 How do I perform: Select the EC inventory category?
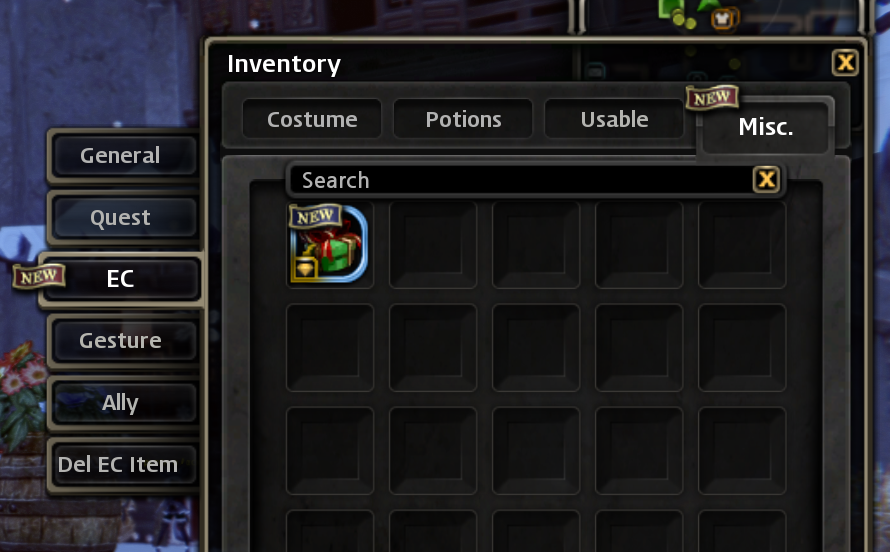pyautogui.click(x=121, y=279)
